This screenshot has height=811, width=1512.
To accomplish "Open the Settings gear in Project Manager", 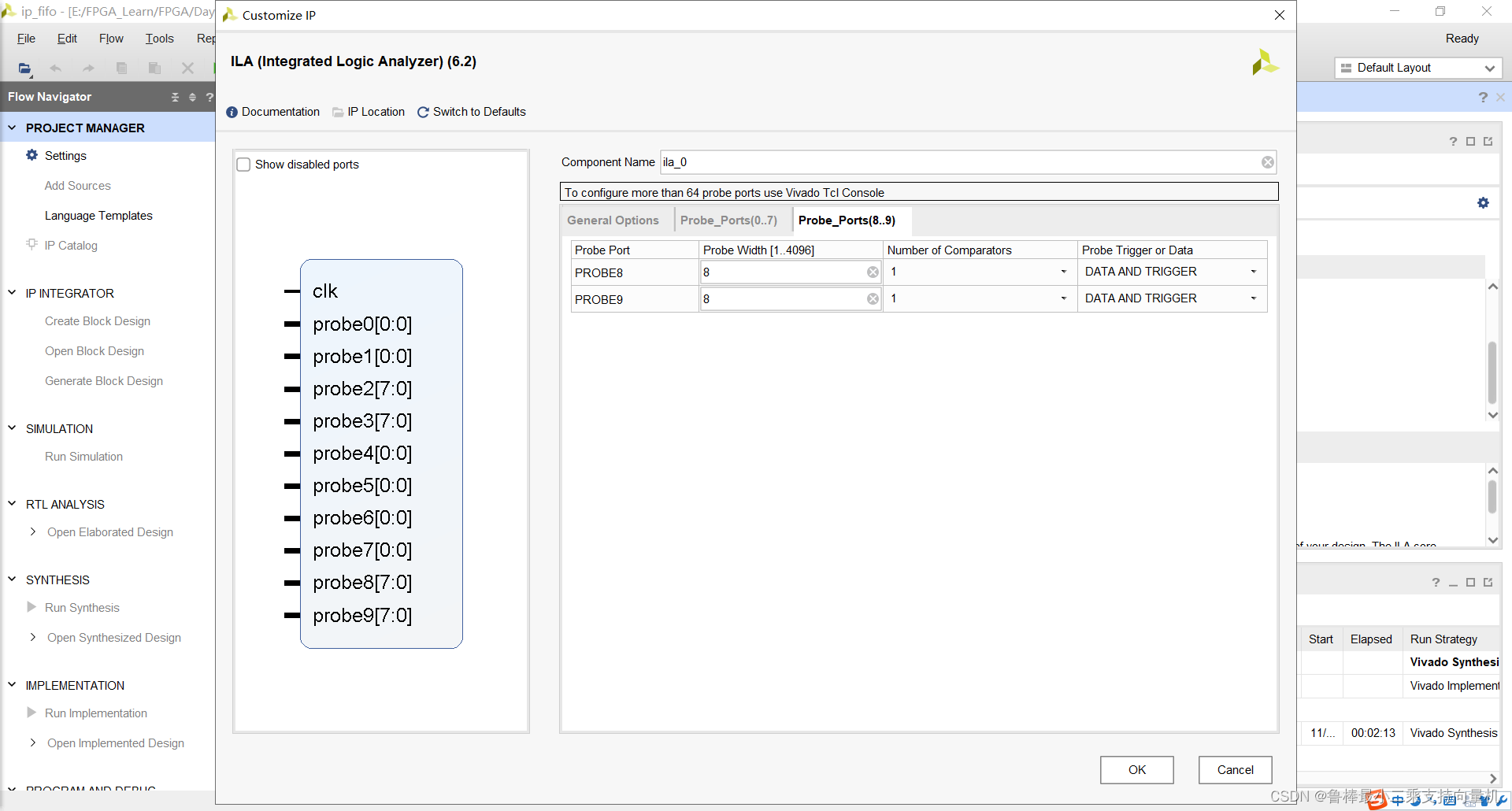I will point(32,155).
